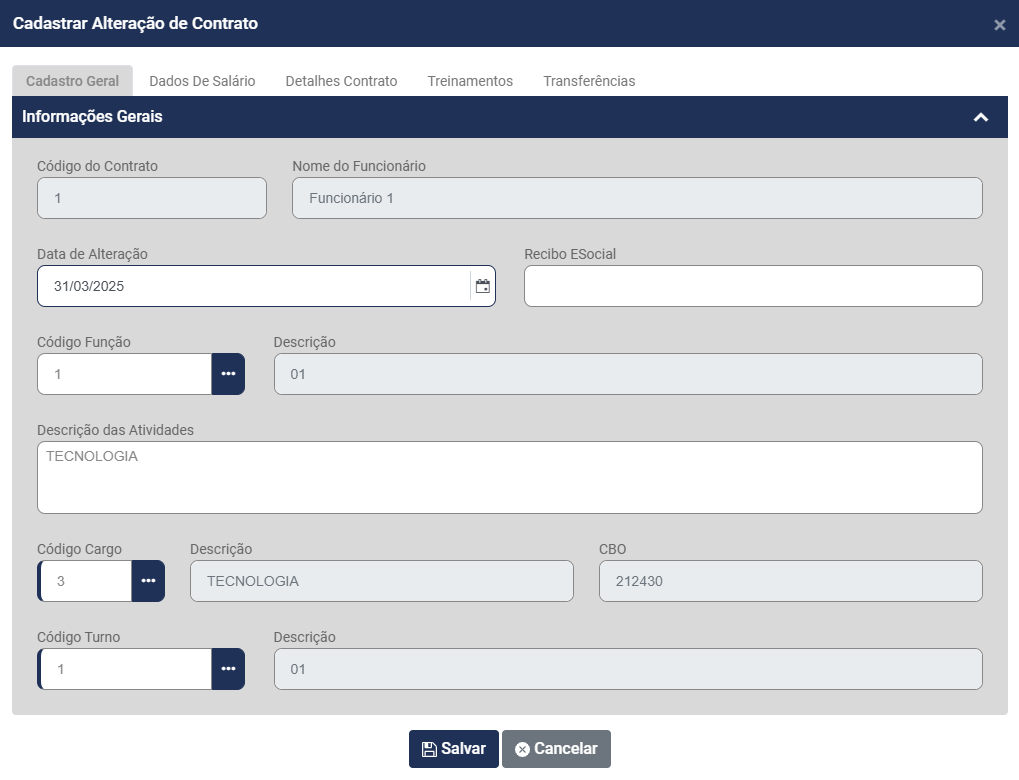The image size is (1019, 780).
Task: Open the Detalhes Contrato tab
Action: tap(341, 81)
